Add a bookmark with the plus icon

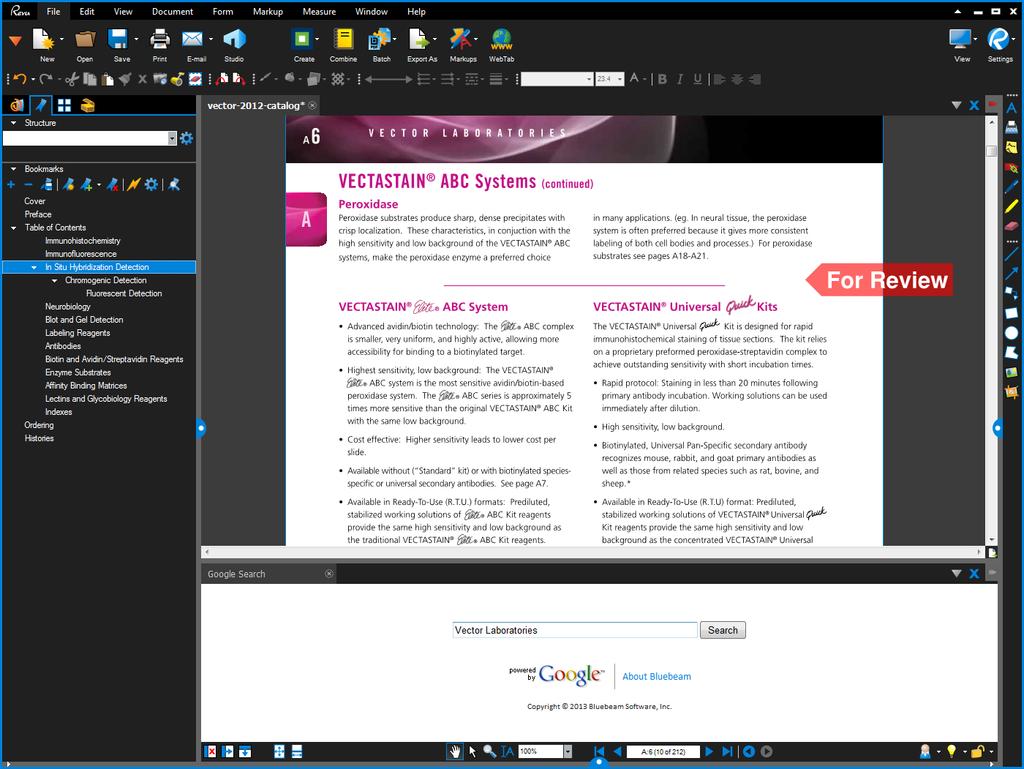point(11,185)
